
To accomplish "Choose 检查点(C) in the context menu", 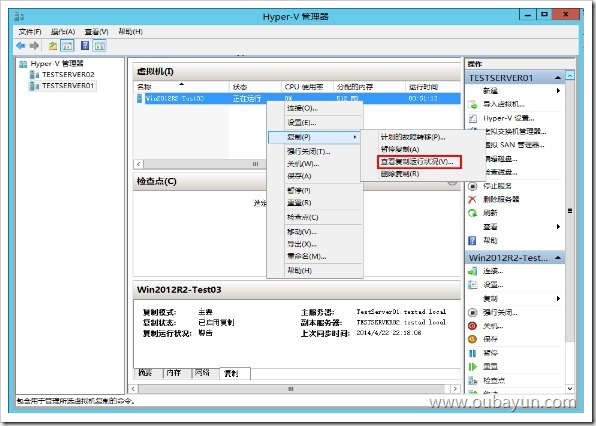I will (315, 217).
